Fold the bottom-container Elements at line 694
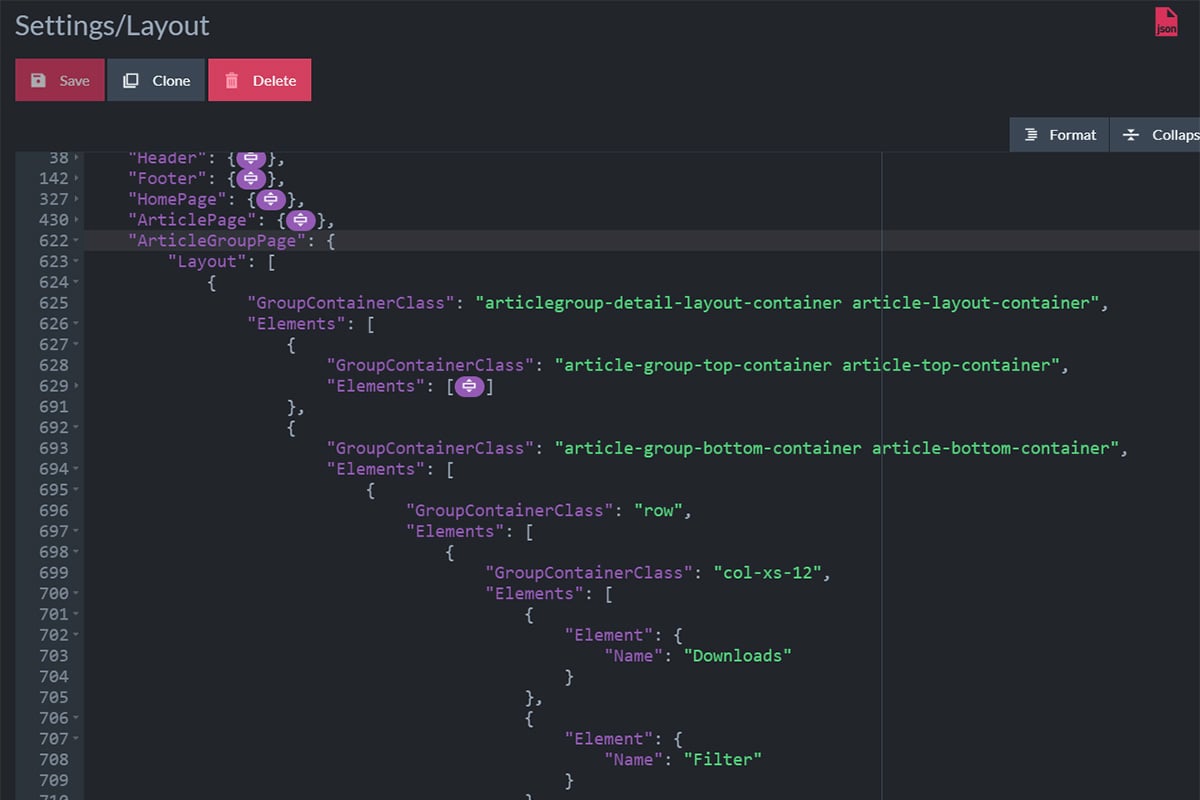This screenshot has width=1200, height=800. [77, 469]
